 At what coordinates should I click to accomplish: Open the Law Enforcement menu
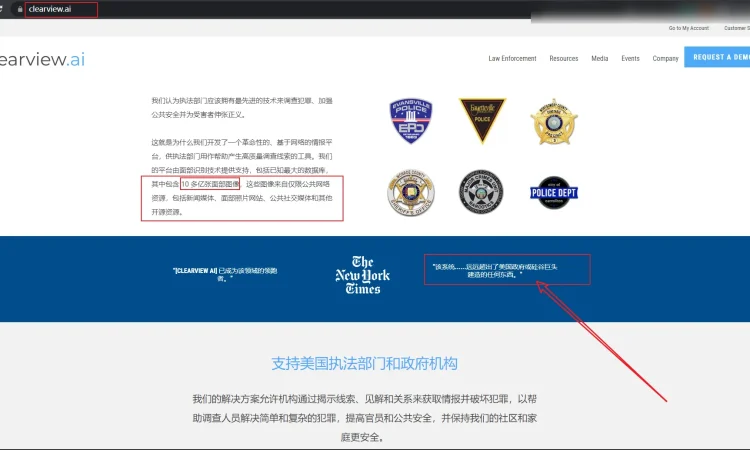512,58
